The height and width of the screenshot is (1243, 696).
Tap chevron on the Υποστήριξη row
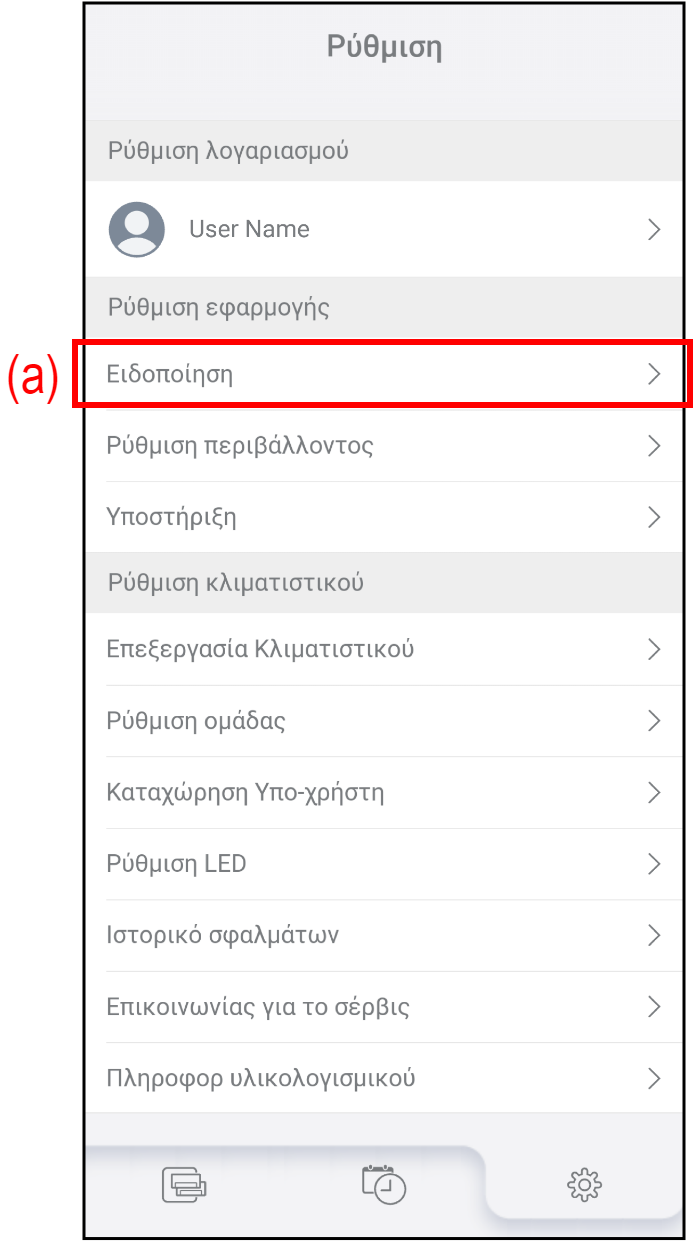pyautogui.click(x=654, y=517)
